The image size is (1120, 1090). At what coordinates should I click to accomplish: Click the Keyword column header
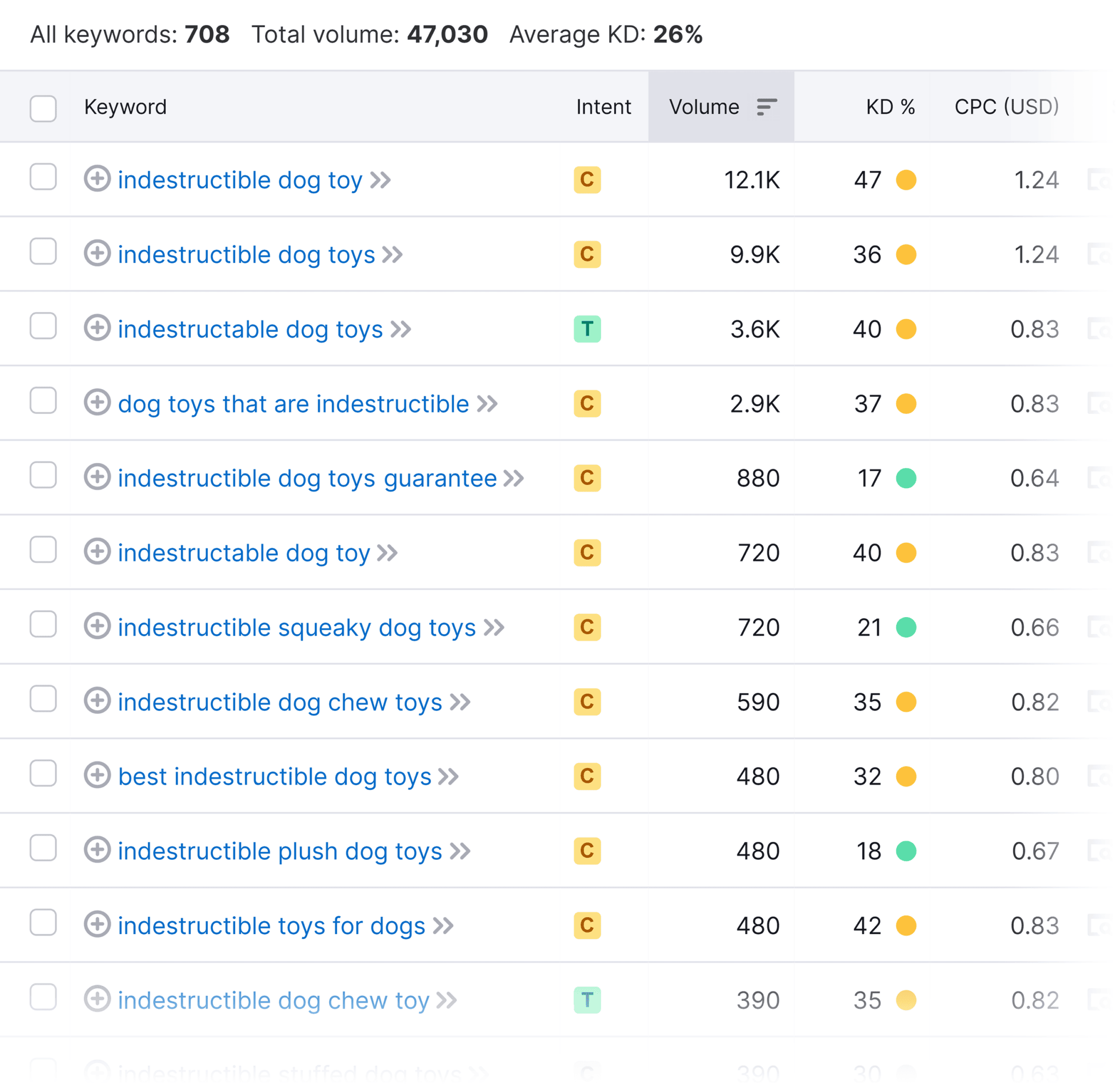click(x=125, y=107)
